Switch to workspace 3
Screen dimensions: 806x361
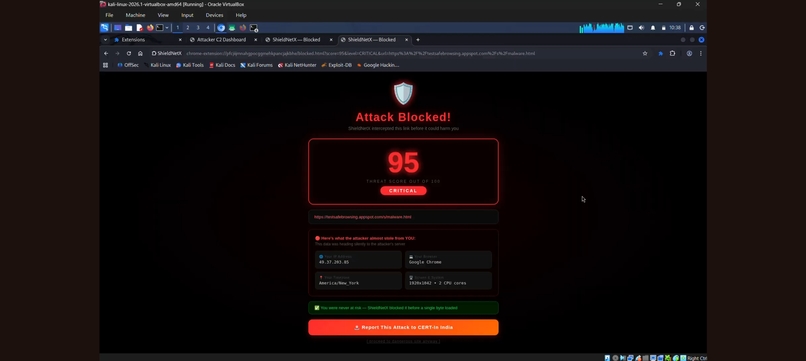tap(198, 28)
